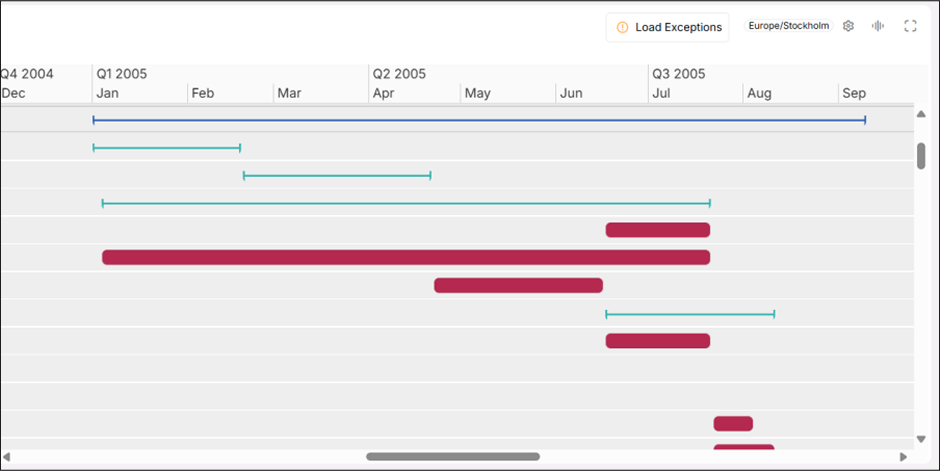Select the teal span from mid-Jun to August
This screenshot has height=471, width=940.
click(690, 314)
